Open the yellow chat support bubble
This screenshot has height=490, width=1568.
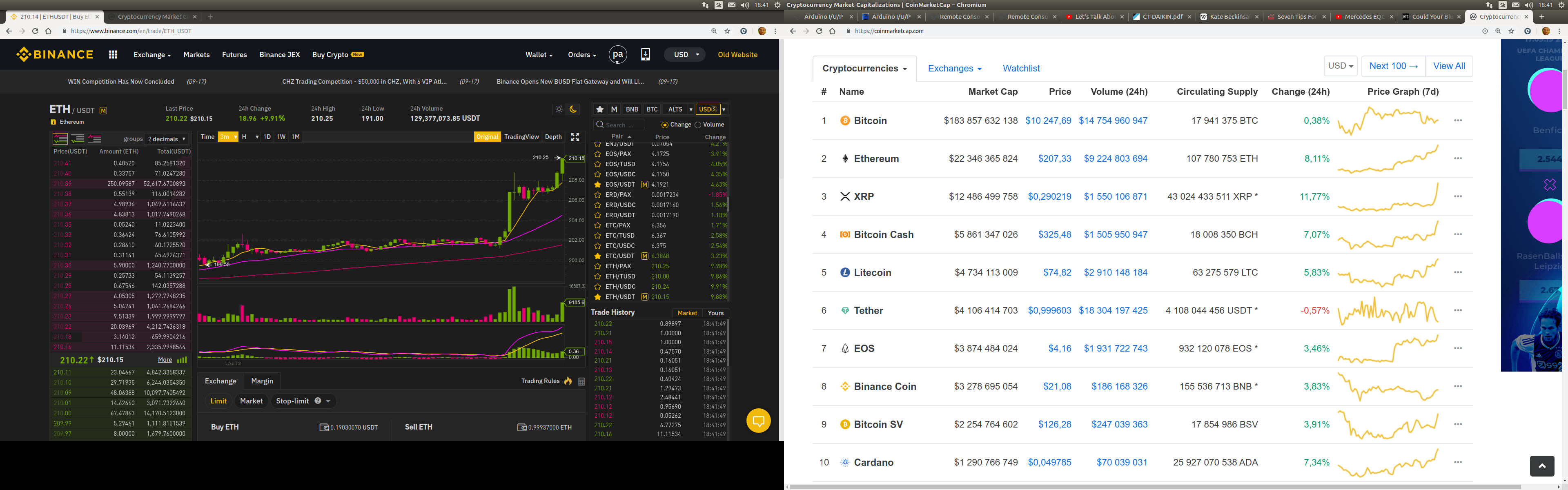tap(758, 421)
